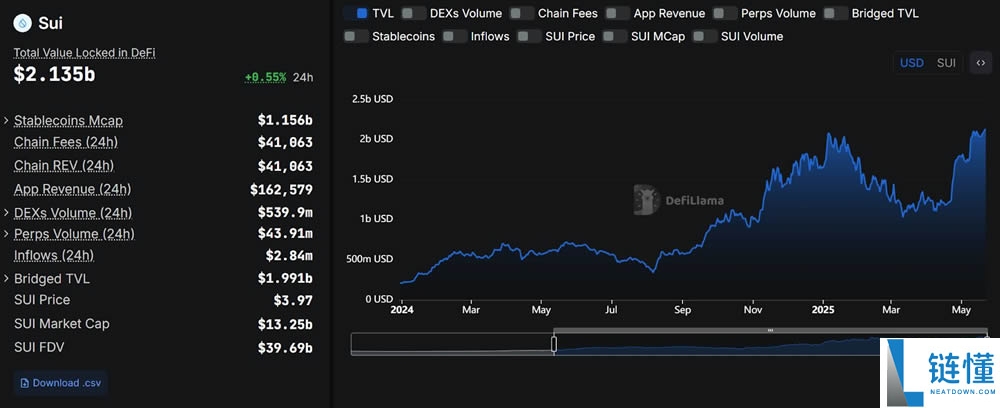The image size is (1000, 408).
Task: Click the embed chart code icon
Action: pyautogui.click(x=981, y=63)
